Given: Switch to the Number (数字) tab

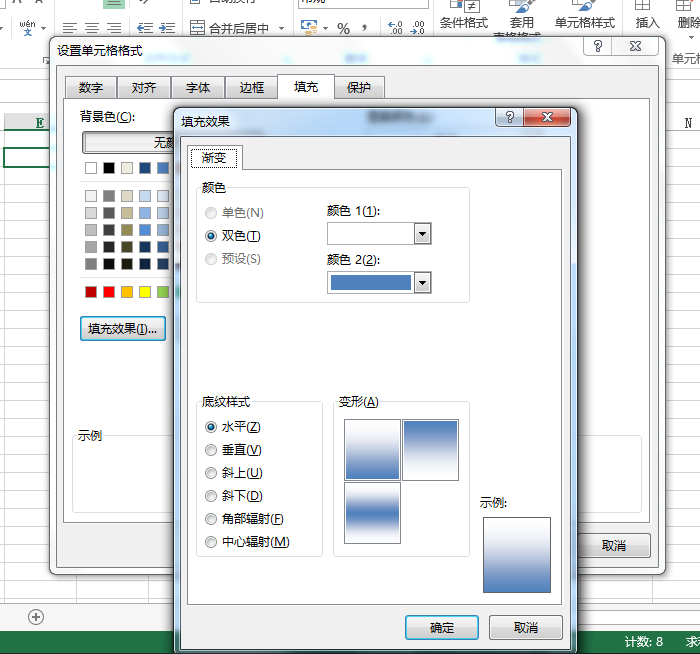Looking at the screenshot, I should [91, 87].
